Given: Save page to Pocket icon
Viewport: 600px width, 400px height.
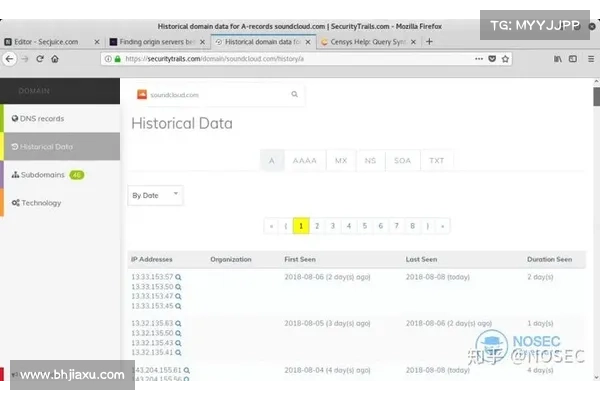Looking at the screenshot, I should point(492,59).
